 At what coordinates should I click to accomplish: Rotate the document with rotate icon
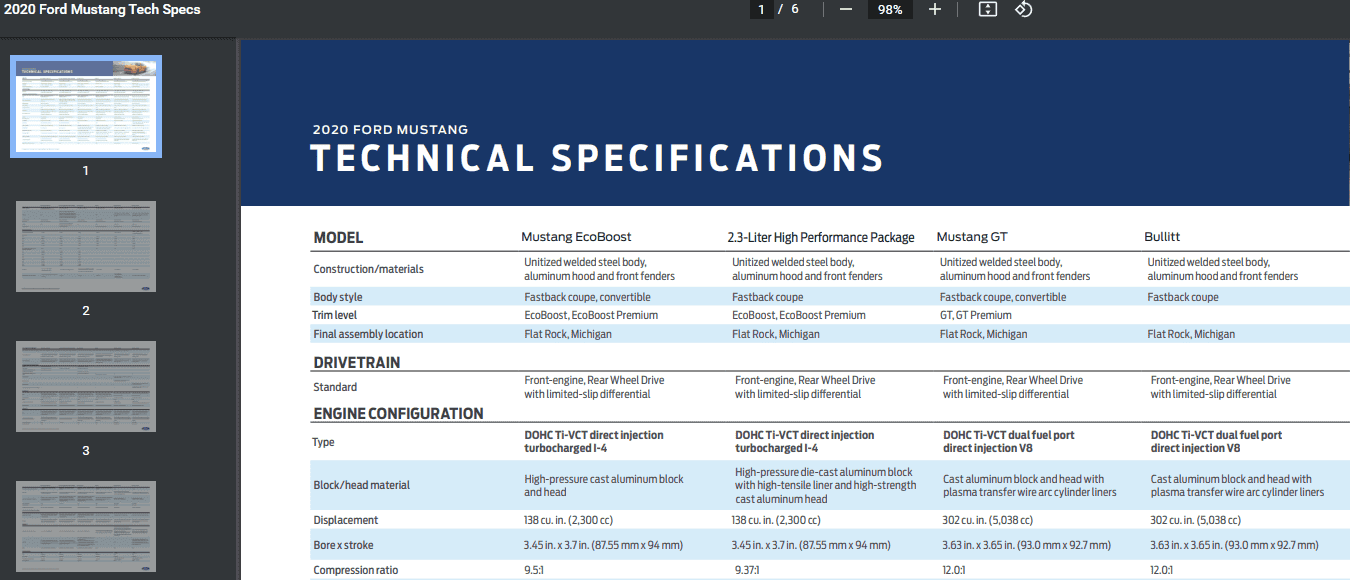point(1023,9)
